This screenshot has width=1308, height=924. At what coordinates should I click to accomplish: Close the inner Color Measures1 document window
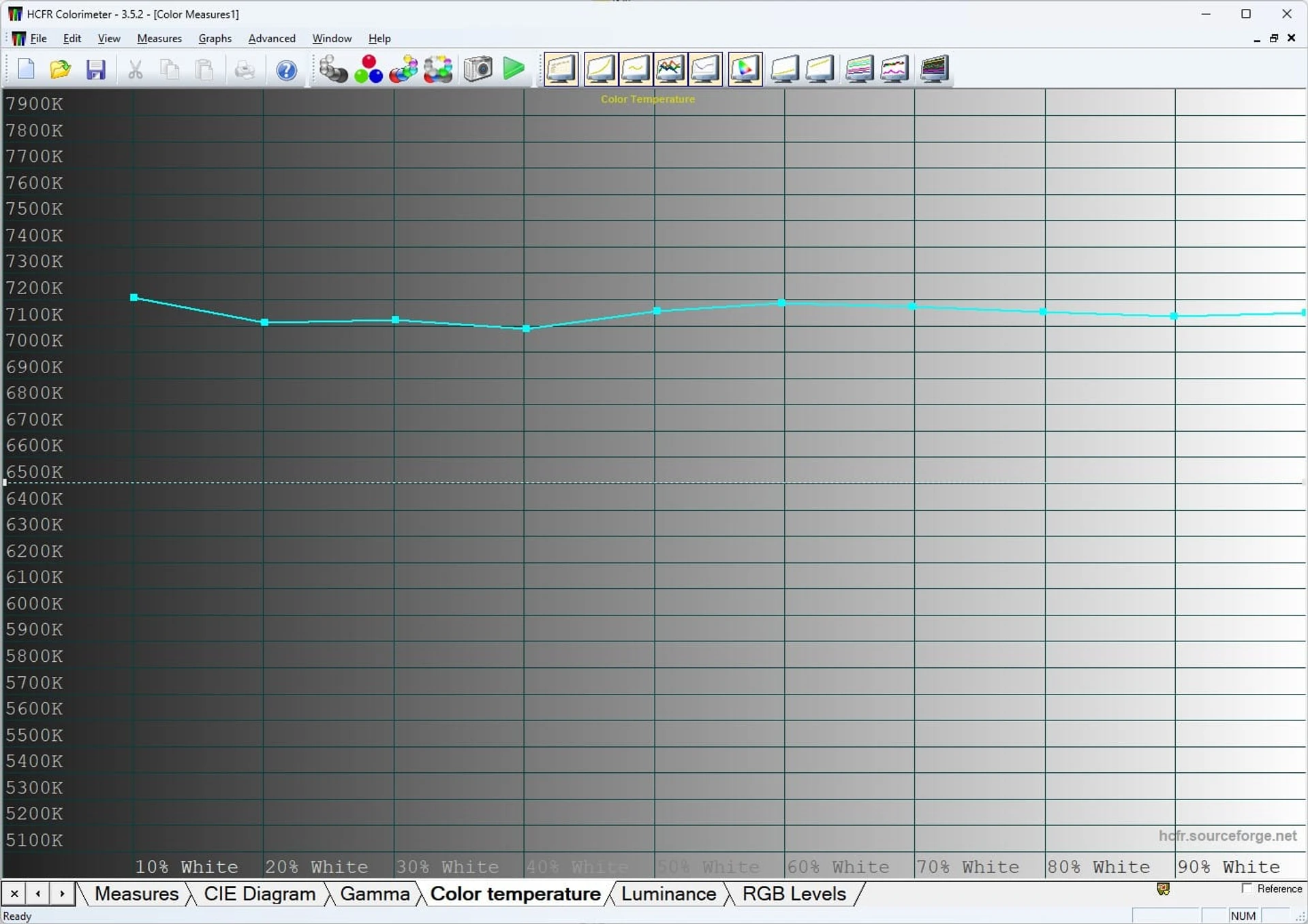(x=1291, y=38)
